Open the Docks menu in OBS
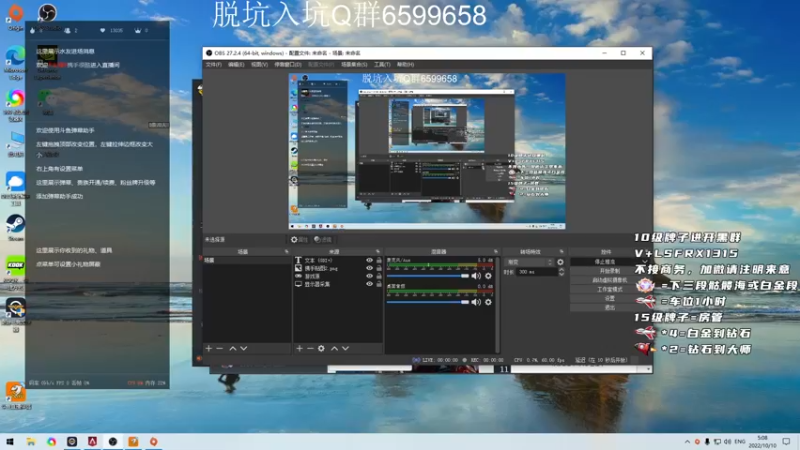 click(x=288, y=65)
